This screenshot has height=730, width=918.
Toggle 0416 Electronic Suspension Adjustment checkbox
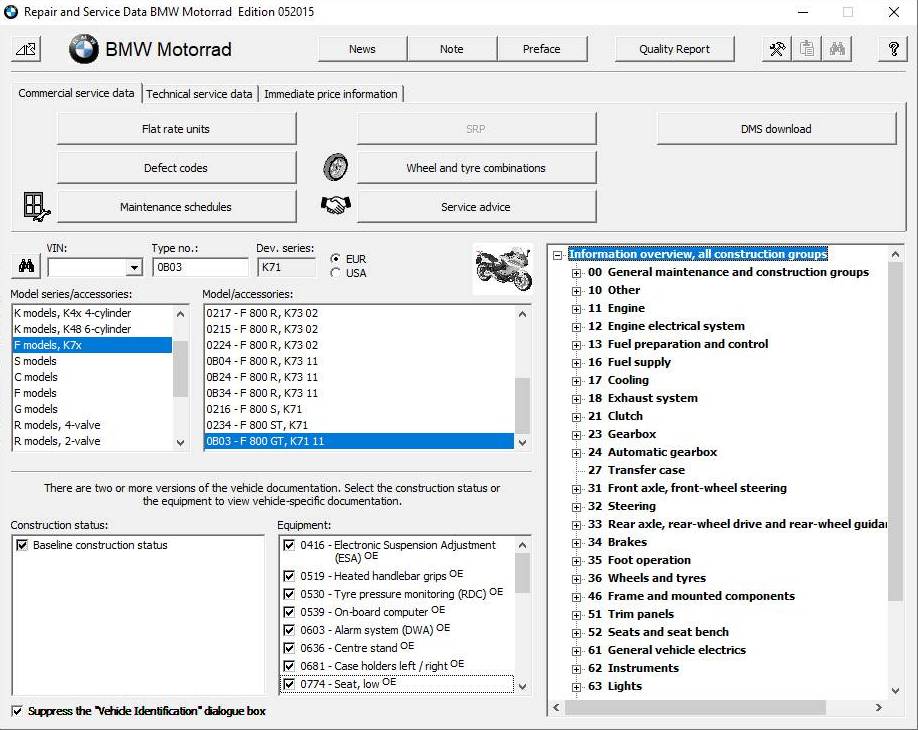pyautogui.click(x=289, y=545)
